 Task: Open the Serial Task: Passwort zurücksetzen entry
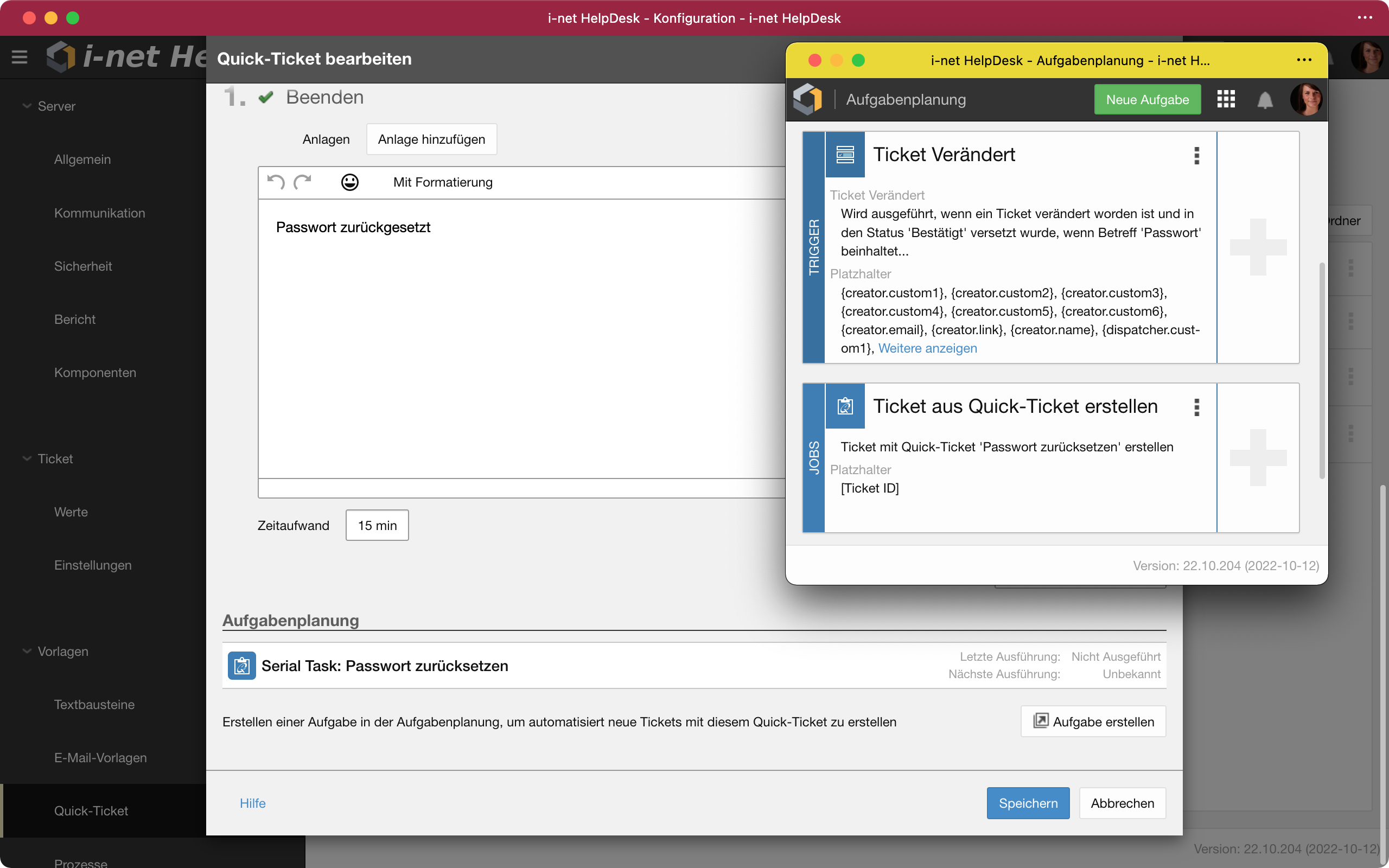pyautogui.click(x=694, y=665)
